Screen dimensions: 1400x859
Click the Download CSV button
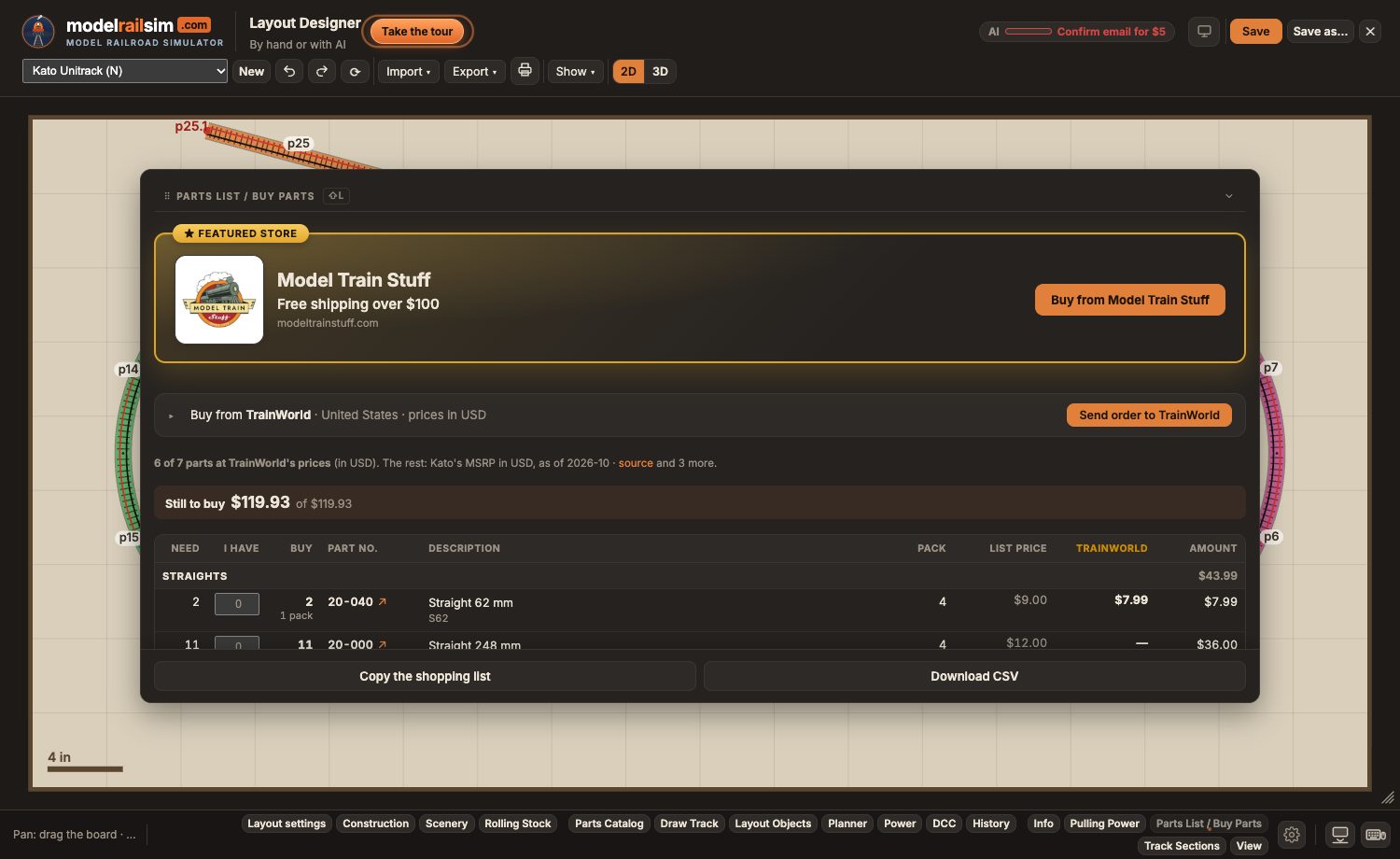tap(974, 676)
